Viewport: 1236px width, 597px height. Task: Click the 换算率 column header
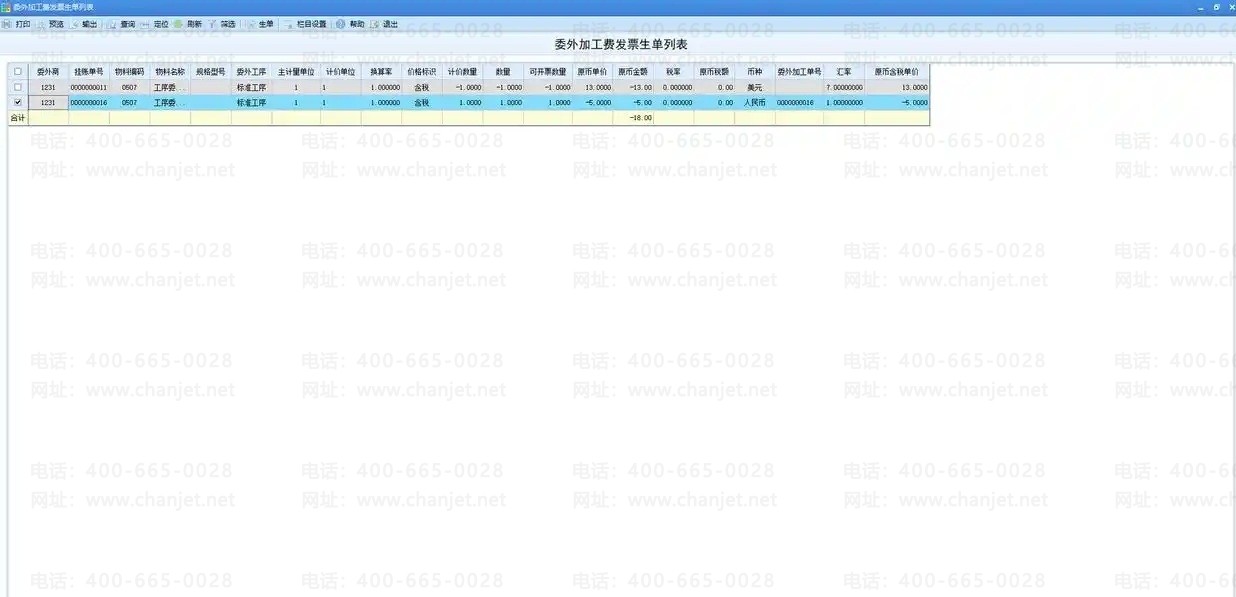[x=381, y=72]
